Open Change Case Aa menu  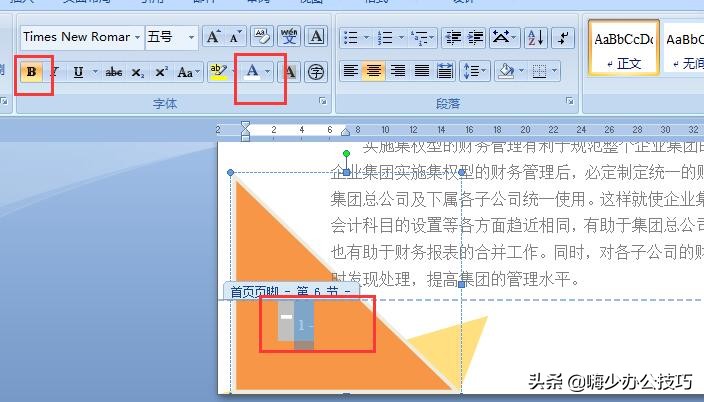[x=188, y=72]
